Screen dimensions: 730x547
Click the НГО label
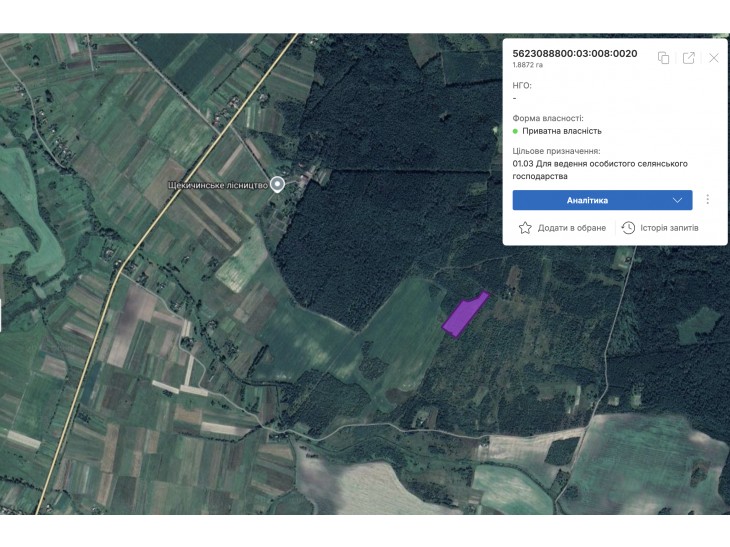point(522,86)
